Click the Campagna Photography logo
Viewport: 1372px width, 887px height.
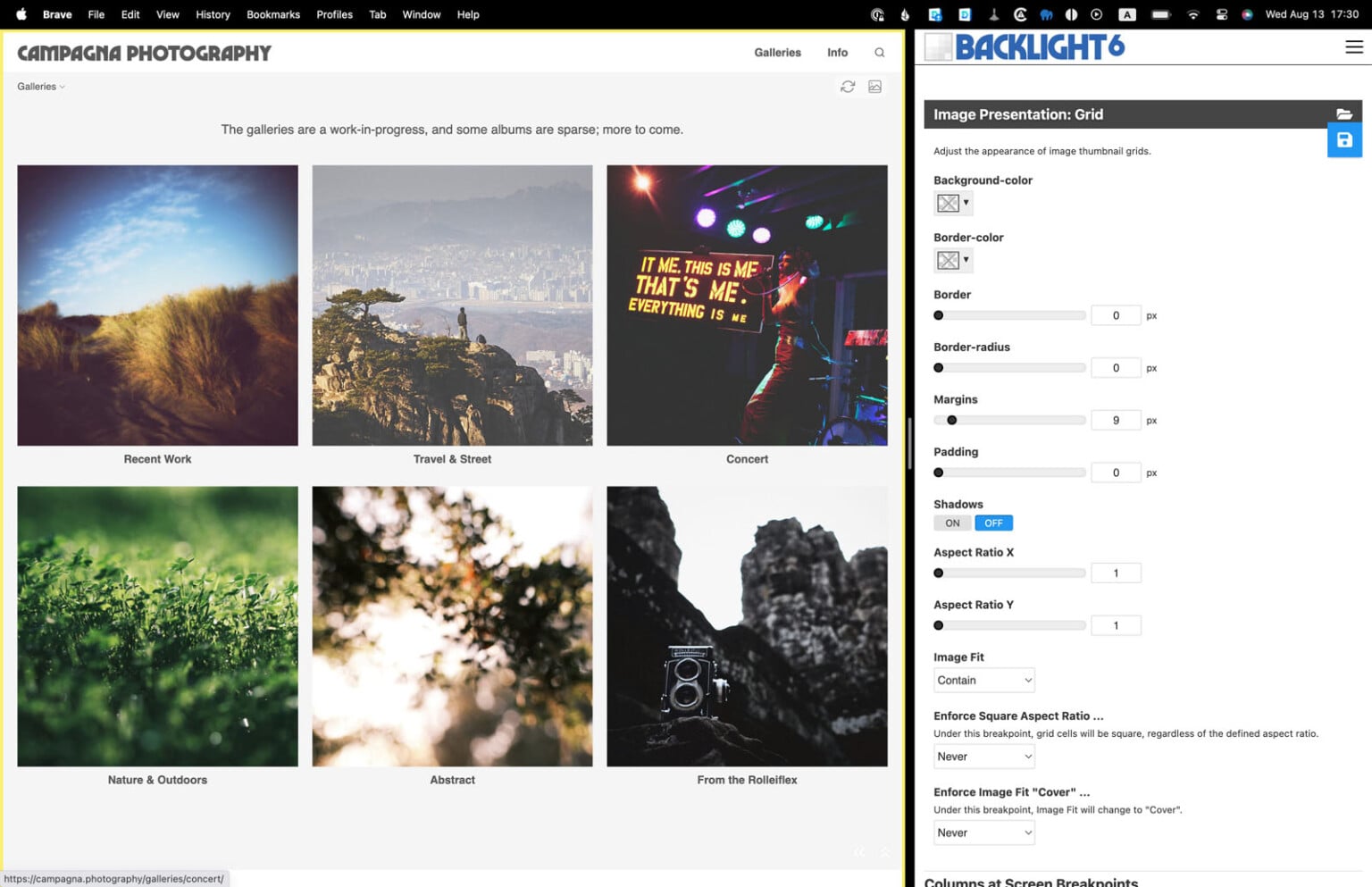coord(143,53)
